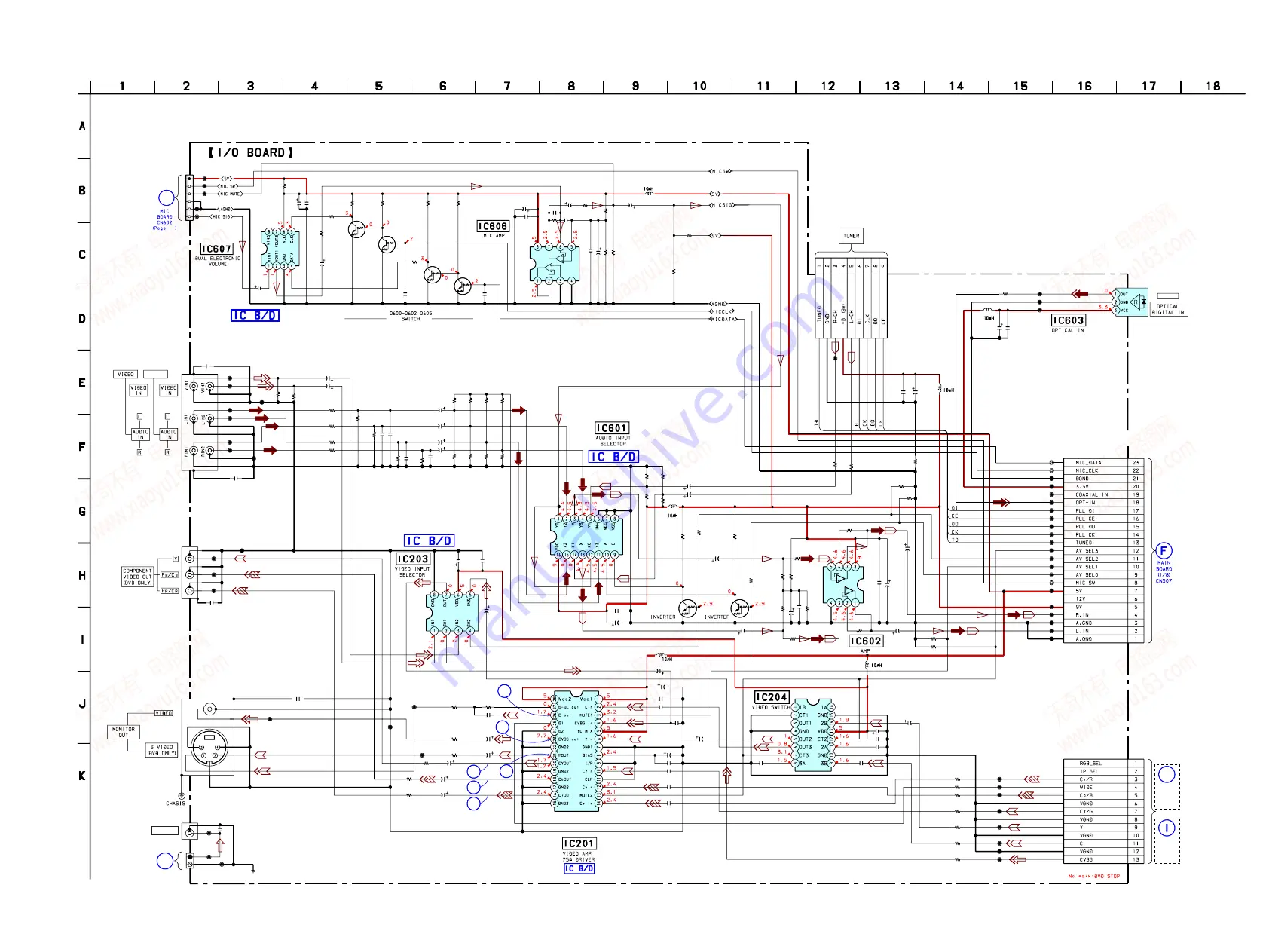This screenshot has height=952, width=1266.
Task: Click the TUNER box label
Action: [852, 236]
